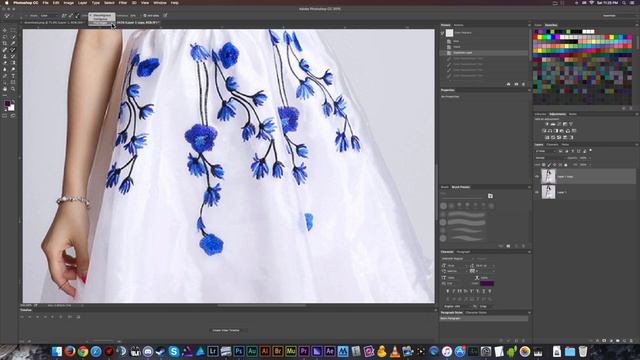Click the foreground color swatch in toolbox
Viewport: 640px width, 360px height.
point(7,104)
